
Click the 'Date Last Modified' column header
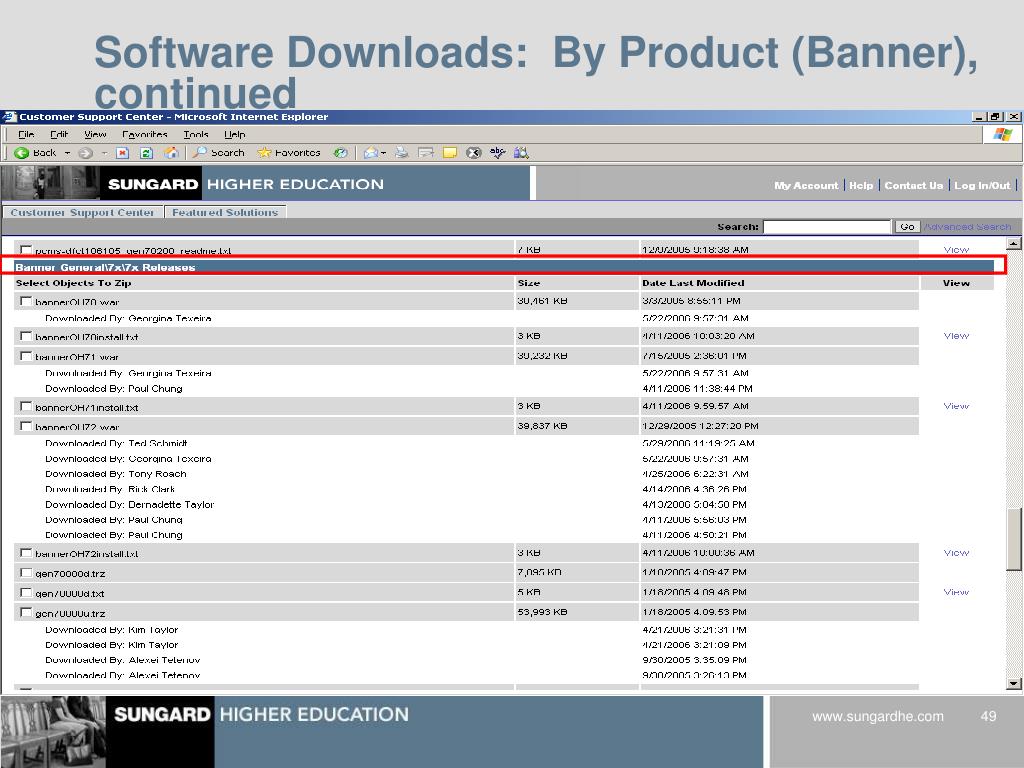click(693, 283)
